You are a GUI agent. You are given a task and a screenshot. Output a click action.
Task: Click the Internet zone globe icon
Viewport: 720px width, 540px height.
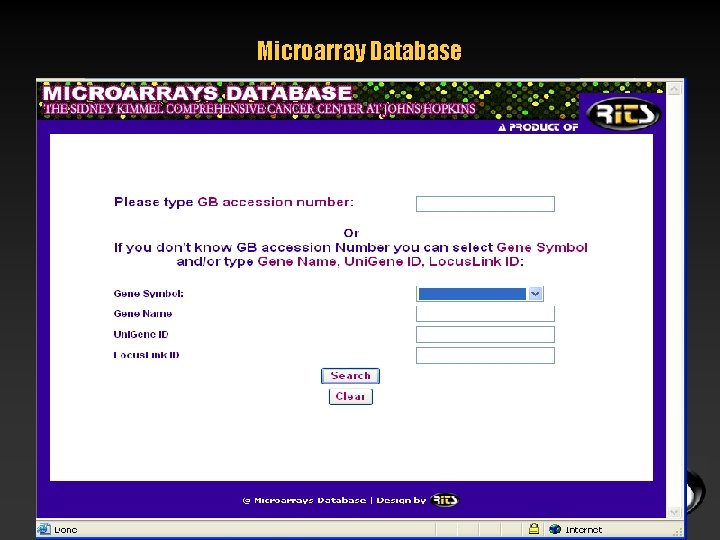tap(555, 529)
